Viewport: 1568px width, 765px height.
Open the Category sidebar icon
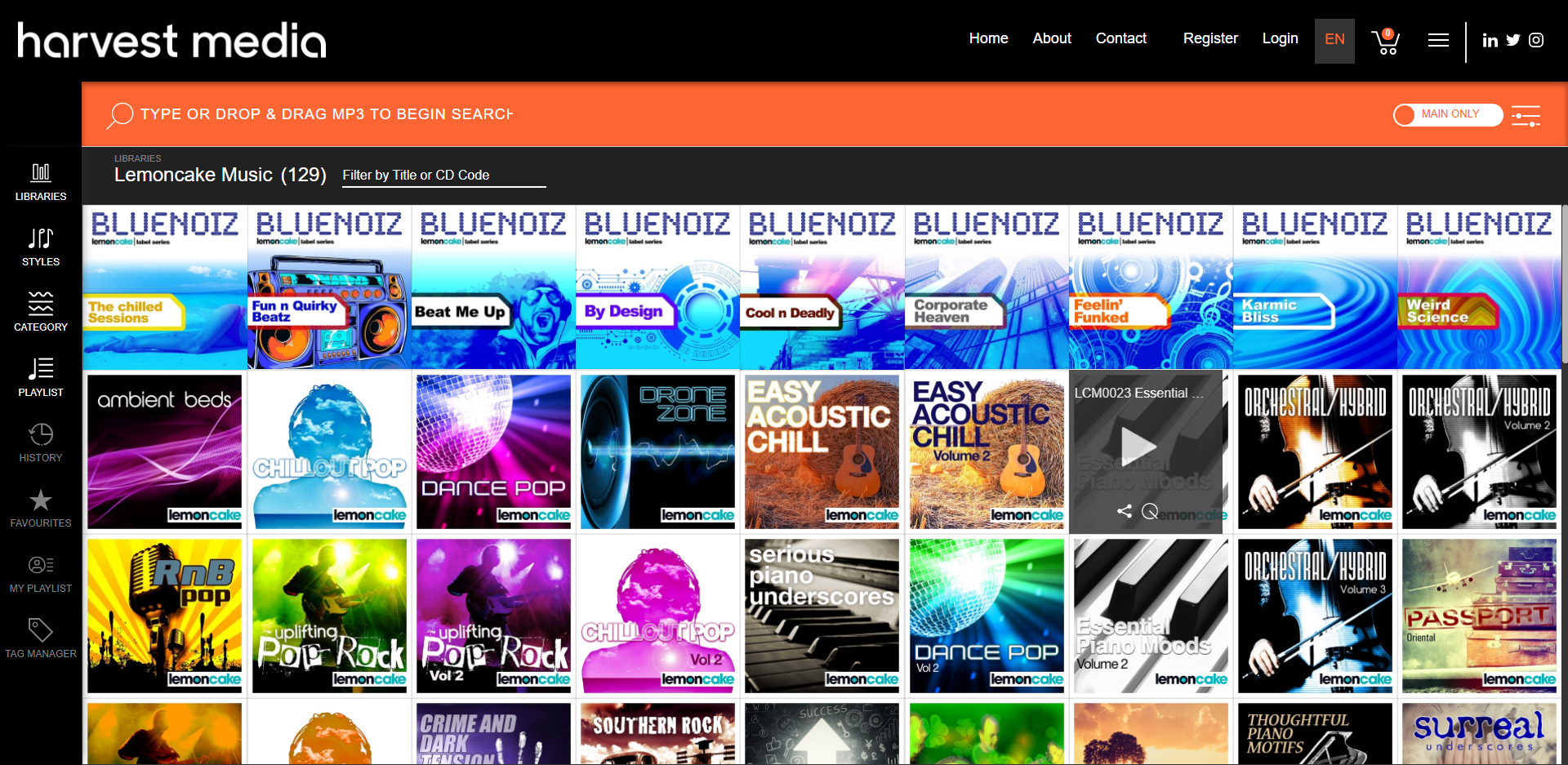pyautogui.click(x=41, y=312)
